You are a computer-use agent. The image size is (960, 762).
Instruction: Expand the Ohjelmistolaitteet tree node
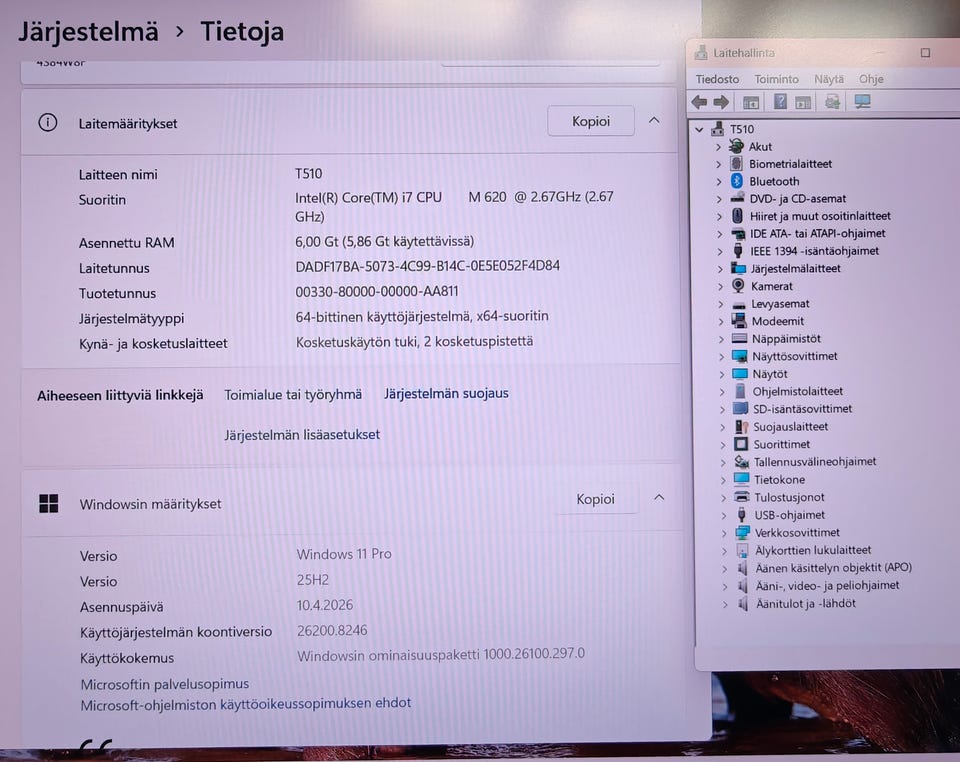coord(722,392)
